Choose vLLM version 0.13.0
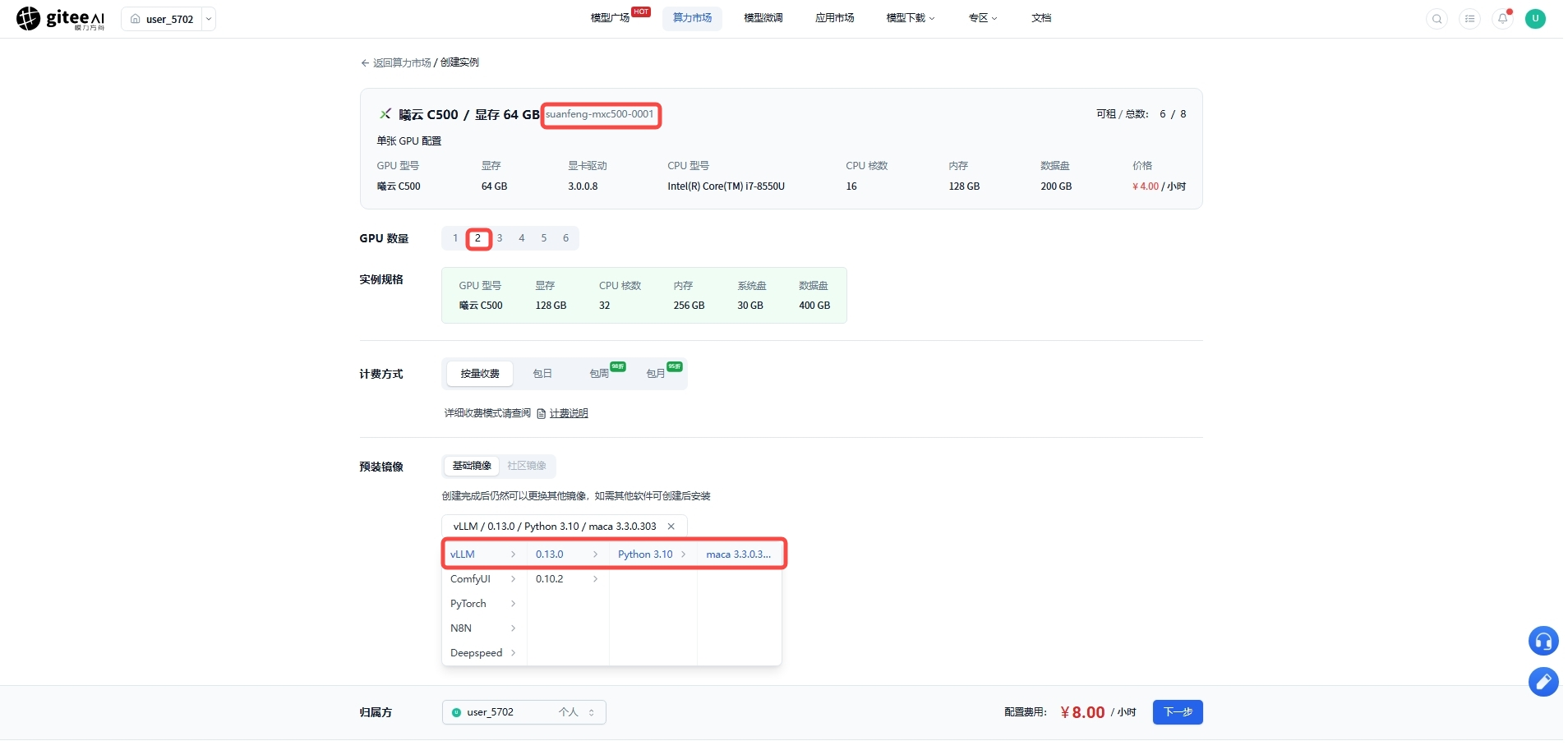 click(567, 554)
